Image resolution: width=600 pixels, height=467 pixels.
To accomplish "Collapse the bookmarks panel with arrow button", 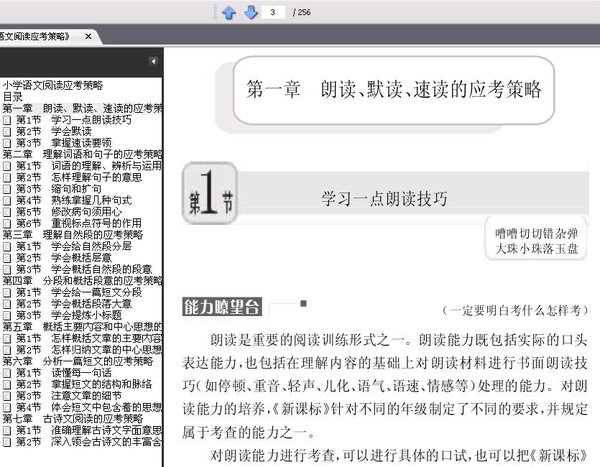I will click(x=153, y=61).
